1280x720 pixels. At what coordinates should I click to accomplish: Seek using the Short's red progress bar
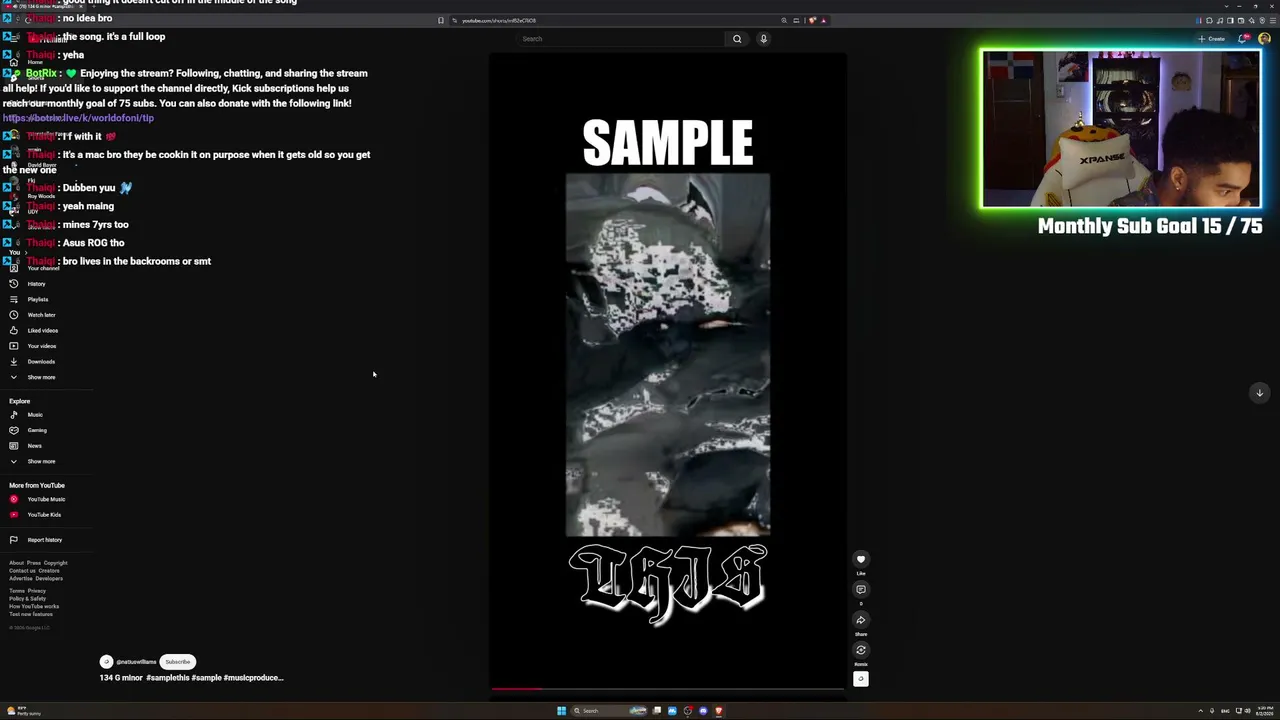point(668,688)
